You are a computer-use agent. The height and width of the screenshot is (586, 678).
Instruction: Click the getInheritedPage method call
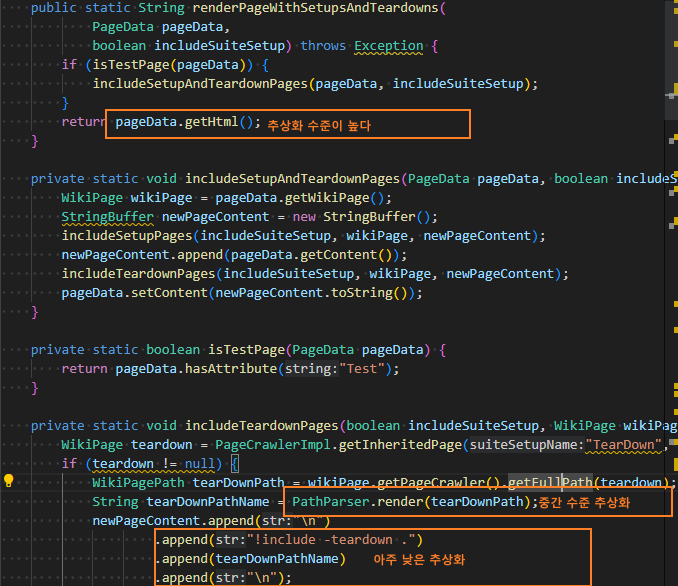pyautogui.click(x=400, y=445)
